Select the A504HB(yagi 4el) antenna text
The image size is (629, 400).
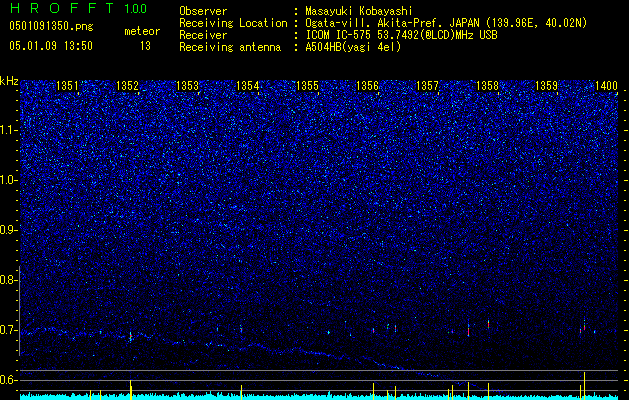353,47
